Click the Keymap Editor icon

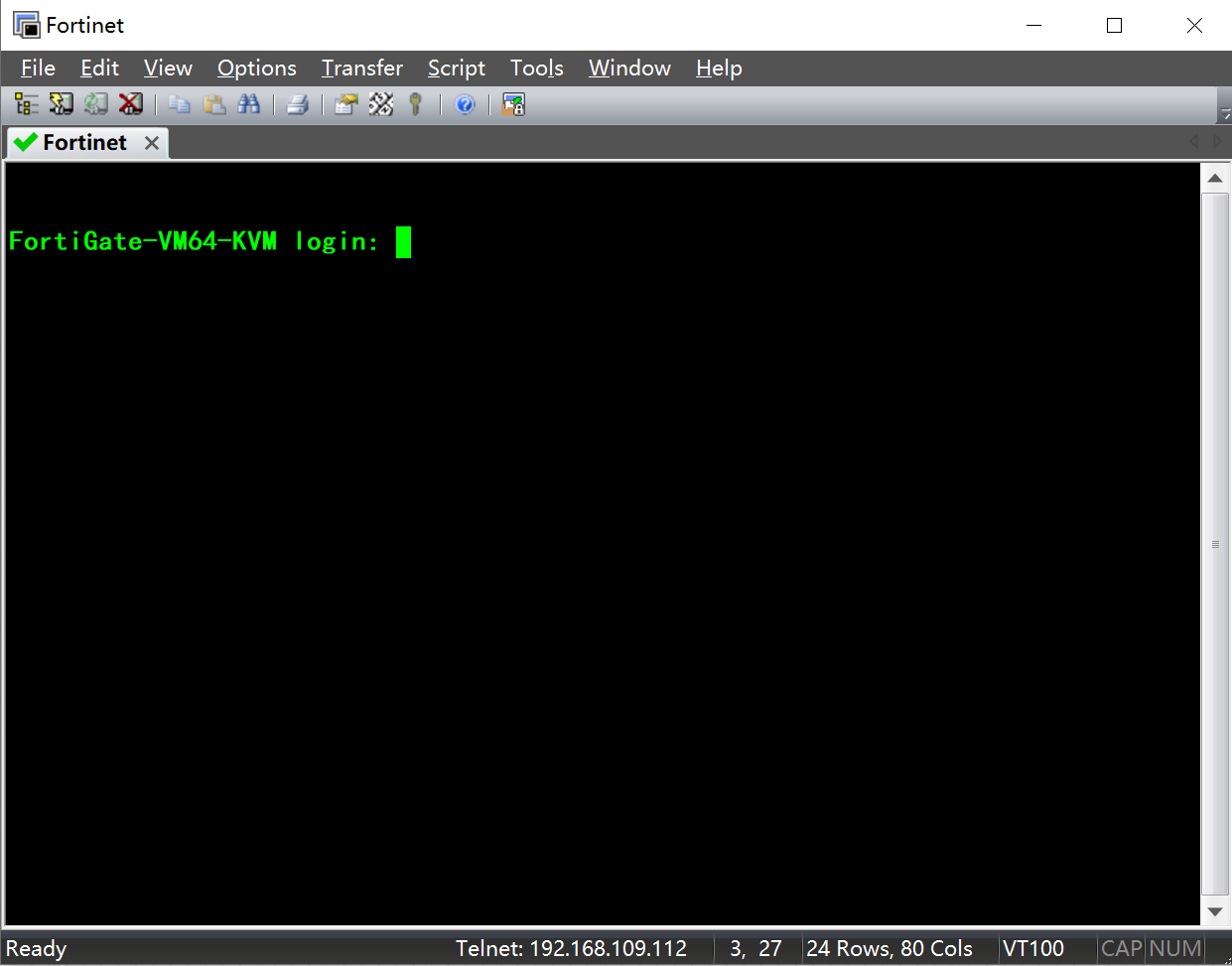[381, 104]
